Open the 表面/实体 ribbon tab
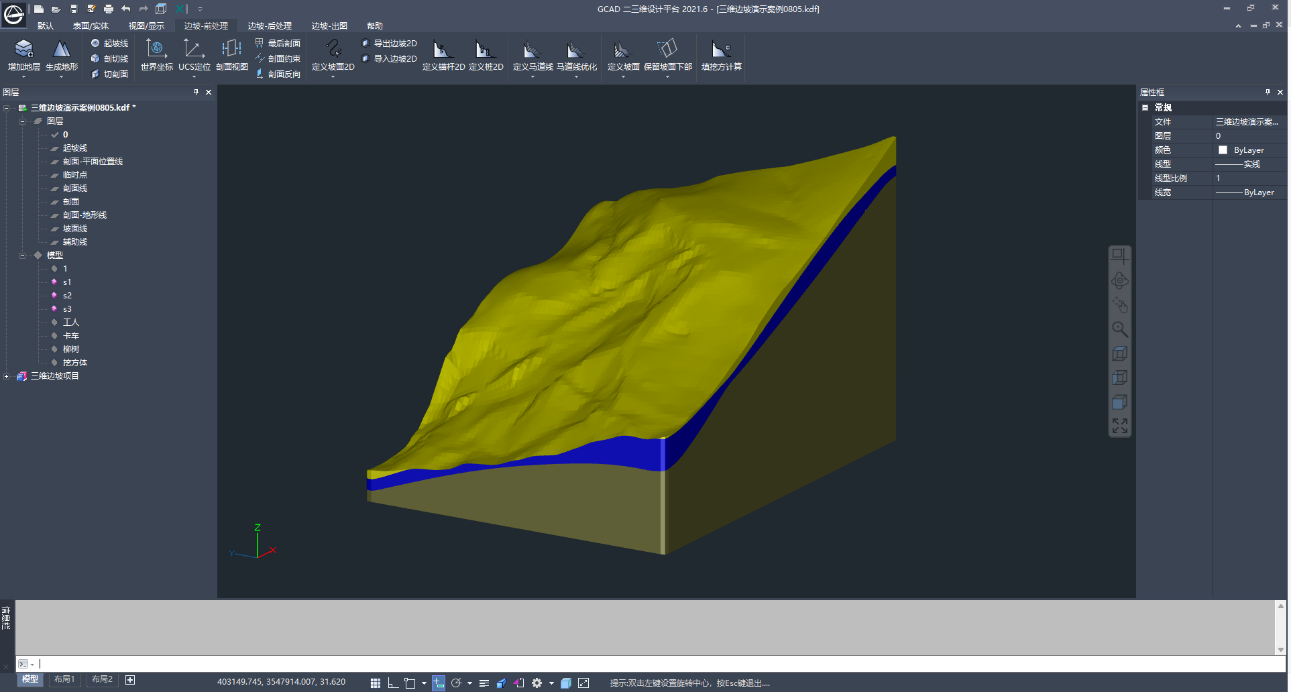 (91, 26)
